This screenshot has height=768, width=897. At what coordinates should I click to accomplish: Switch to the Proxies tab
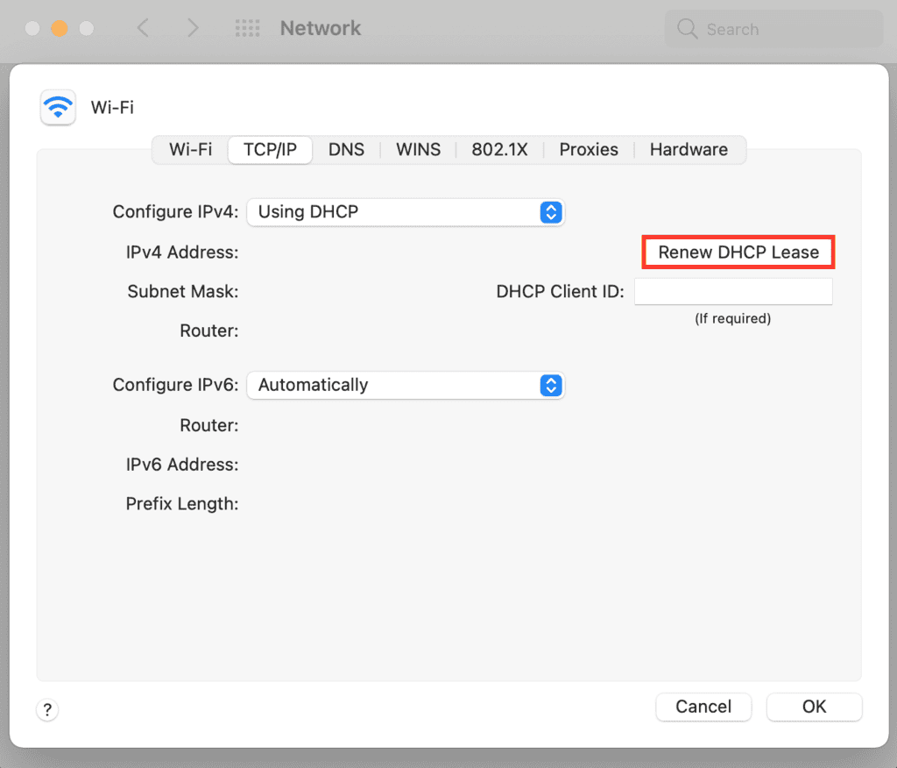point(588,149)
